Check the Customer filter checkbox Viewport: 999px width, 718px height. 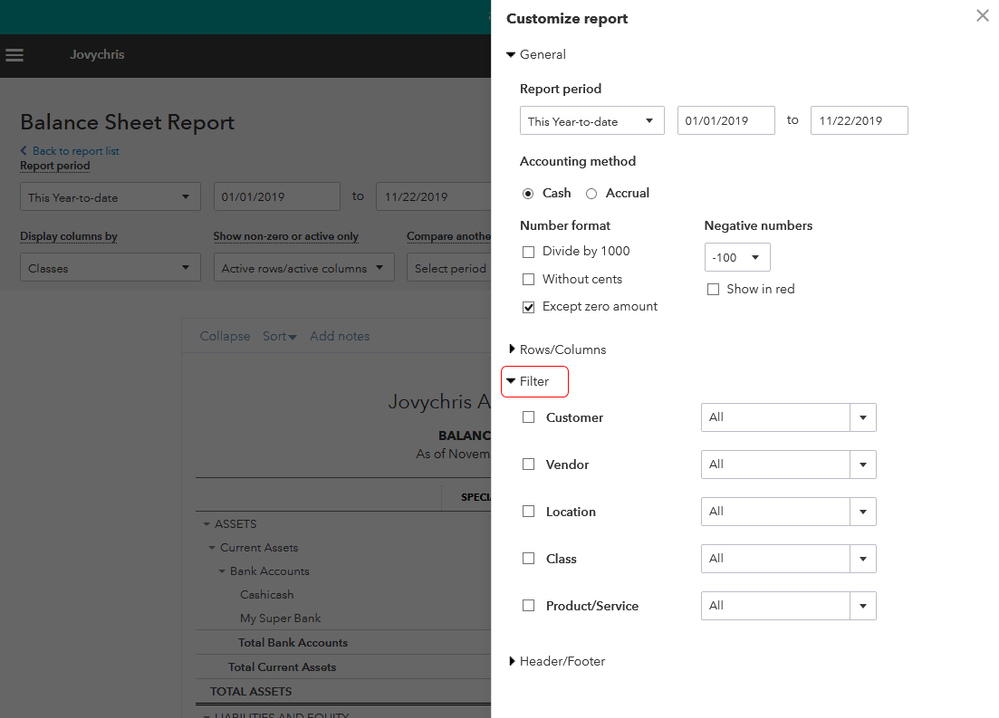[528, 417]
